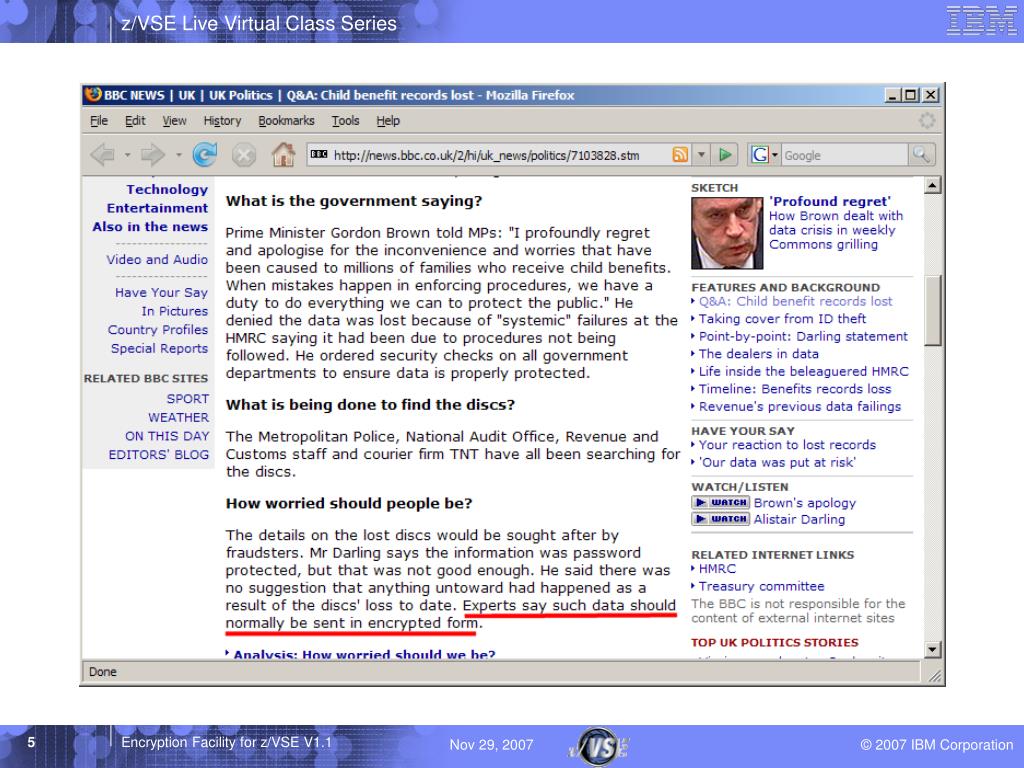
Task: Go back with the Back arrow button
Action: click(x=103, y=155)
